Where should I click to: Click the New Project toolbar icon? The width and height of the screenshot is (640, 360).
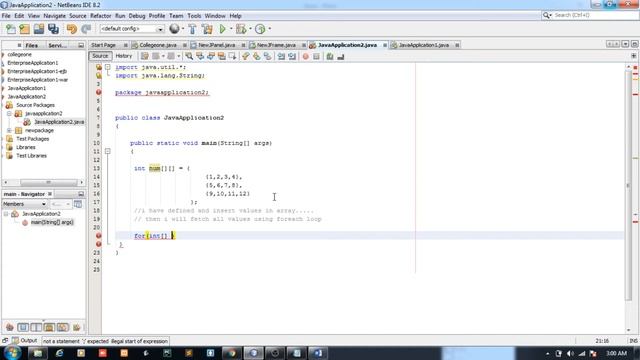pos(25,29)
